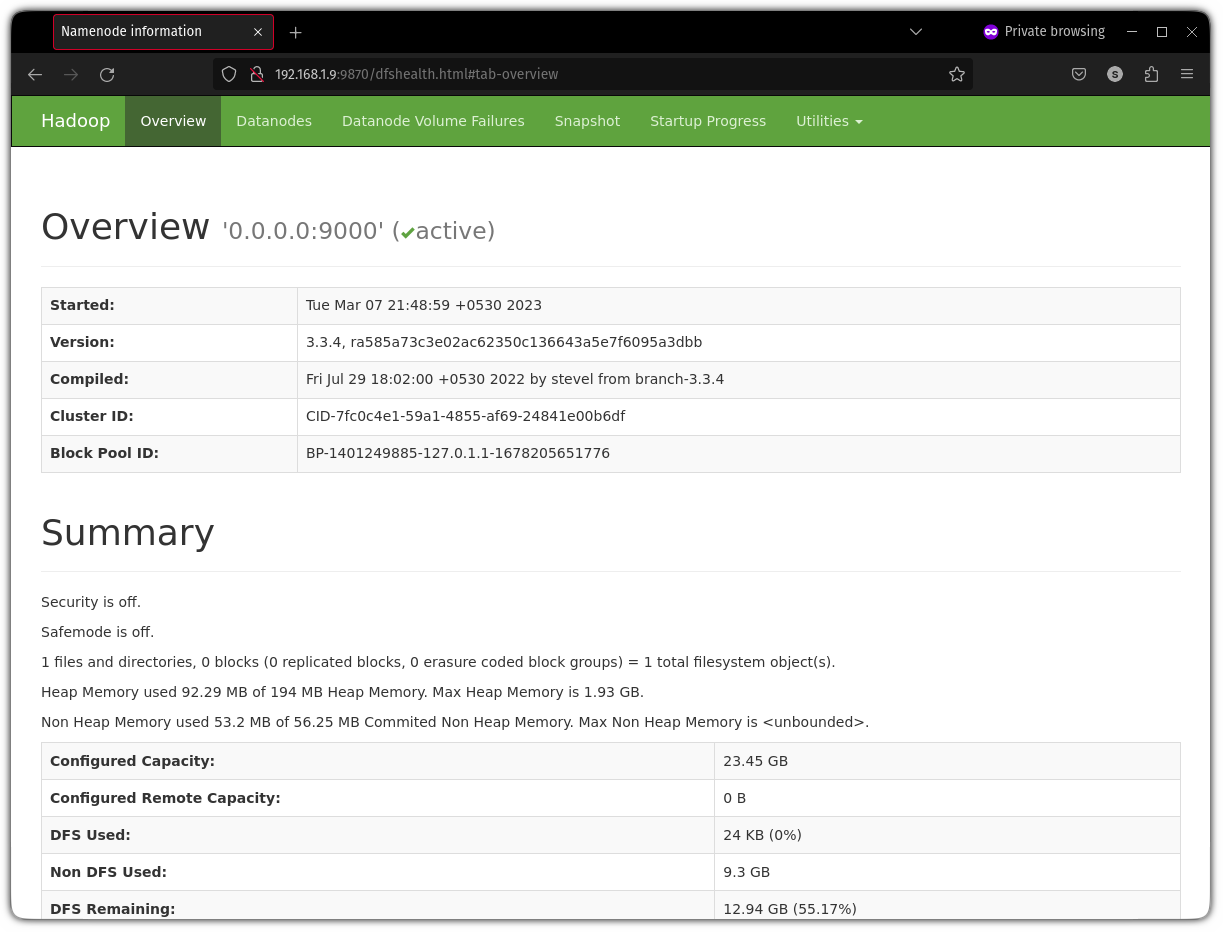Switch to the Datanodes page
The height and width of the screenshot is (932, 1223).
coord(274,121)
